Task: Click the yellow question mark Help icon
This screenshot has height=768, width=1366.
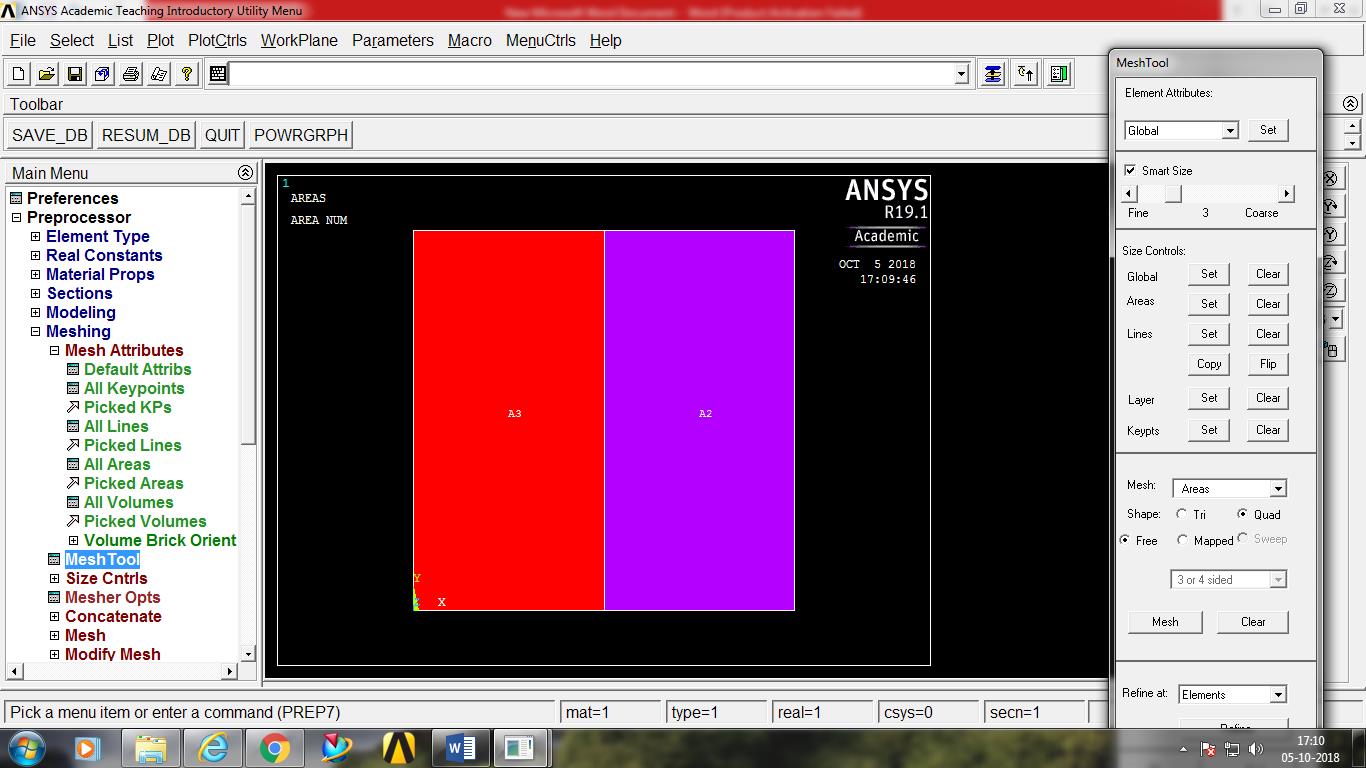Action: (187, 74)
